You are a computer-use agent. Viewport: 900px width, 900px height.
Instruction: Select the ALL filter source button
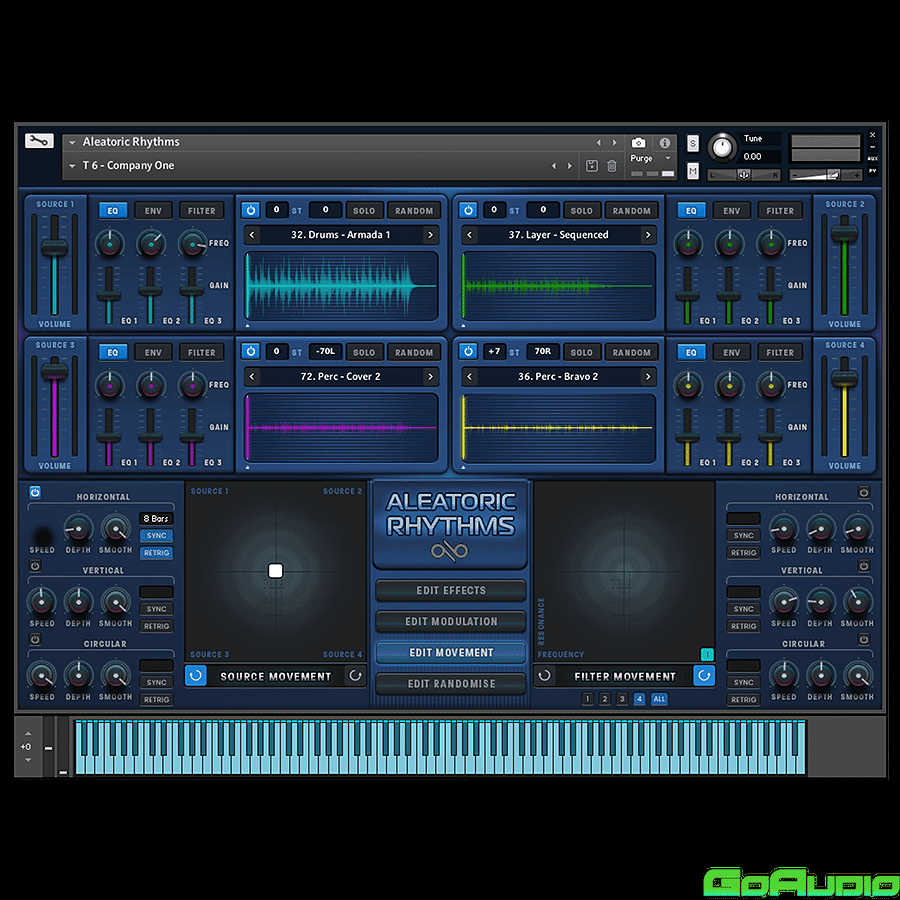[x=659, y=699]
